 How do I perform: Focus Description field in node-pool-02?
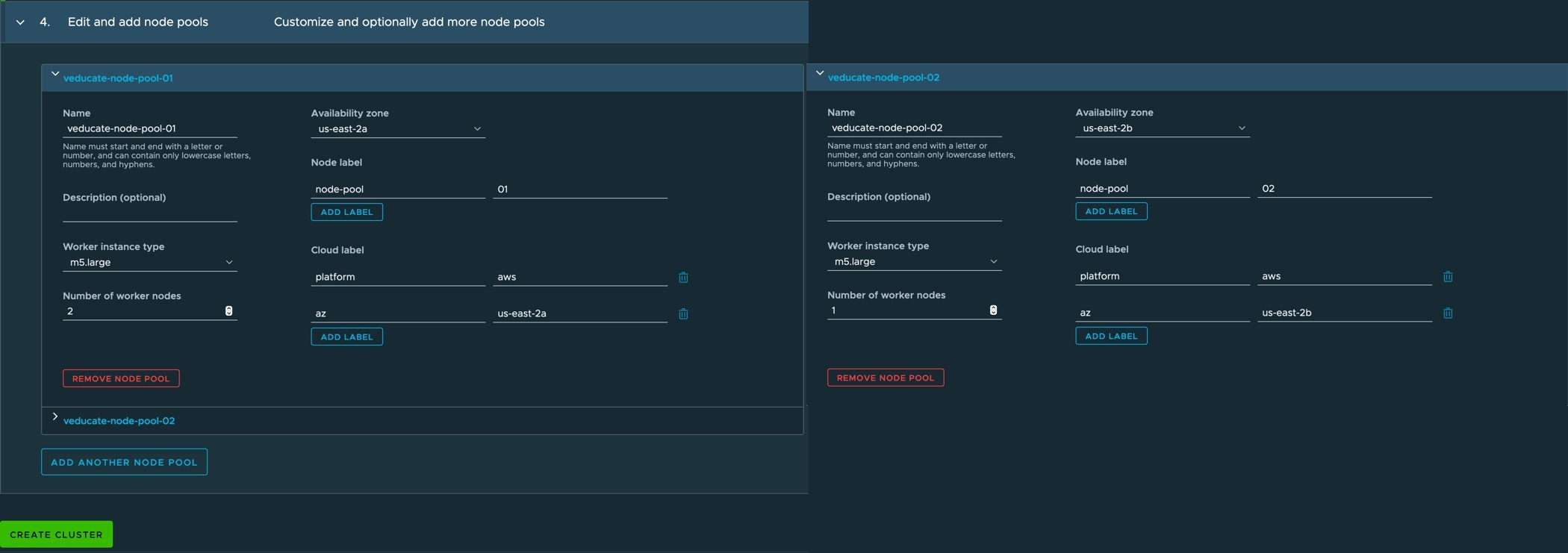(x=915, y=213)
